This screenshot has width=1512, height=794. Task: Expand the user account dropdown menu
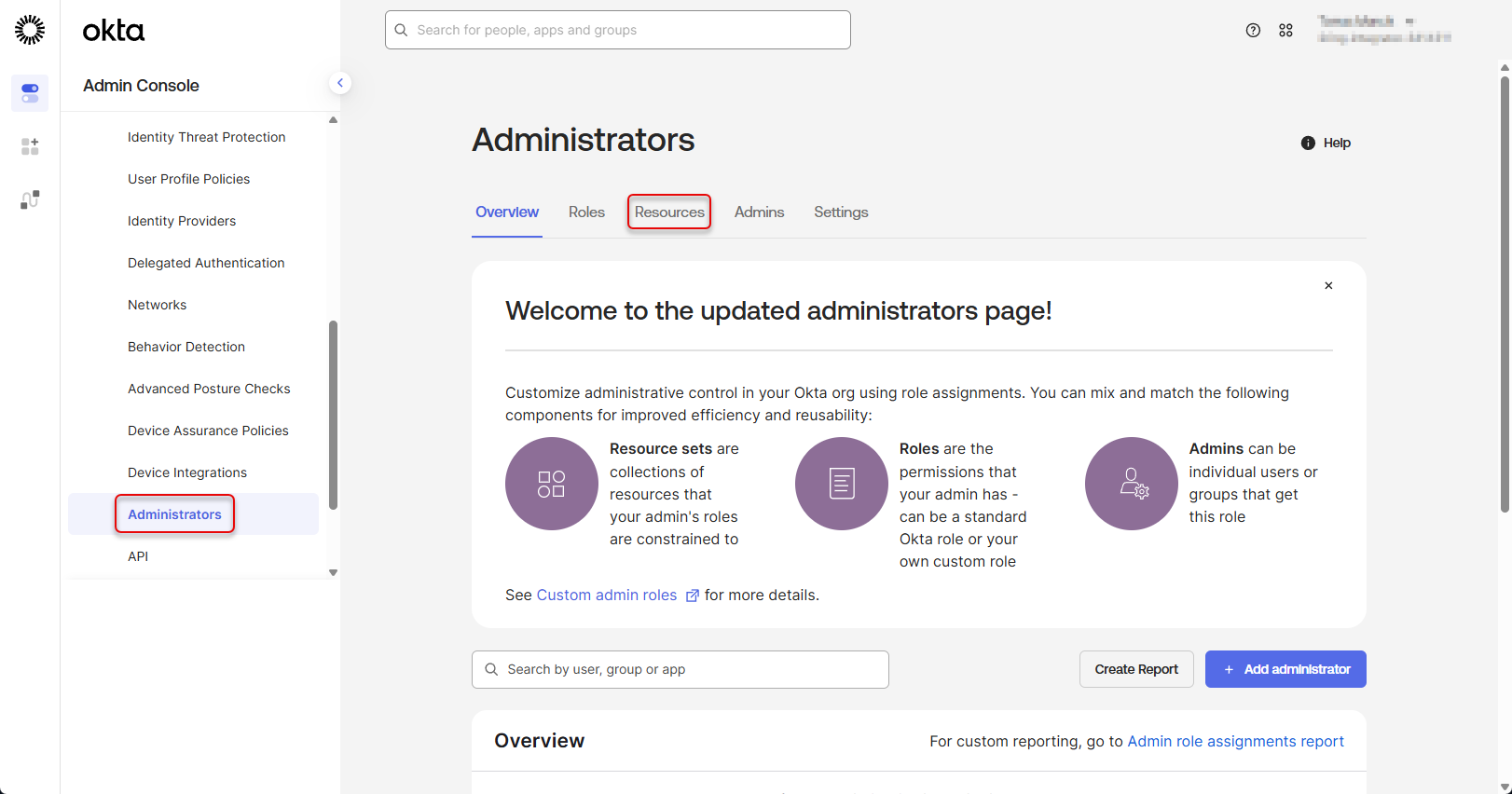[1383, 30]
